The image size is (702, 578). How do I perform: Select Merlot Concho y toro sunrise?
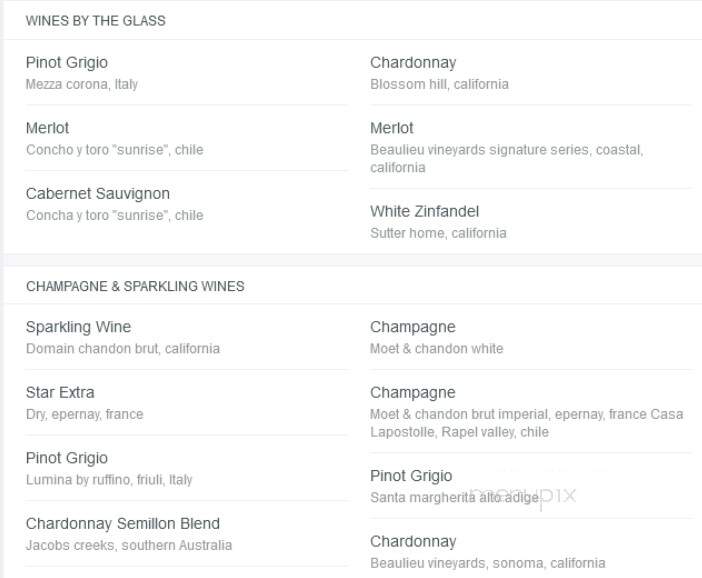[186, 138]
